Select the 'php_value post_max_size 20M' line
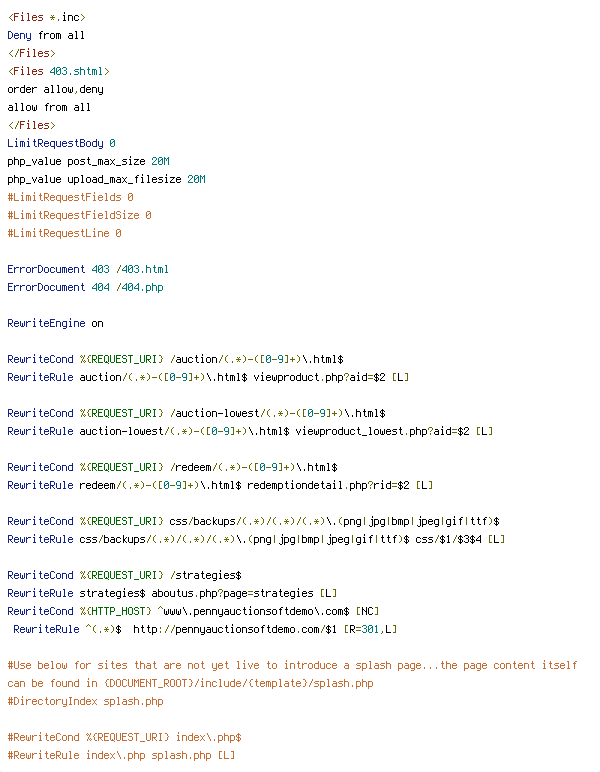The height and width of the screenshot is (772, 600). click(89, 161)
